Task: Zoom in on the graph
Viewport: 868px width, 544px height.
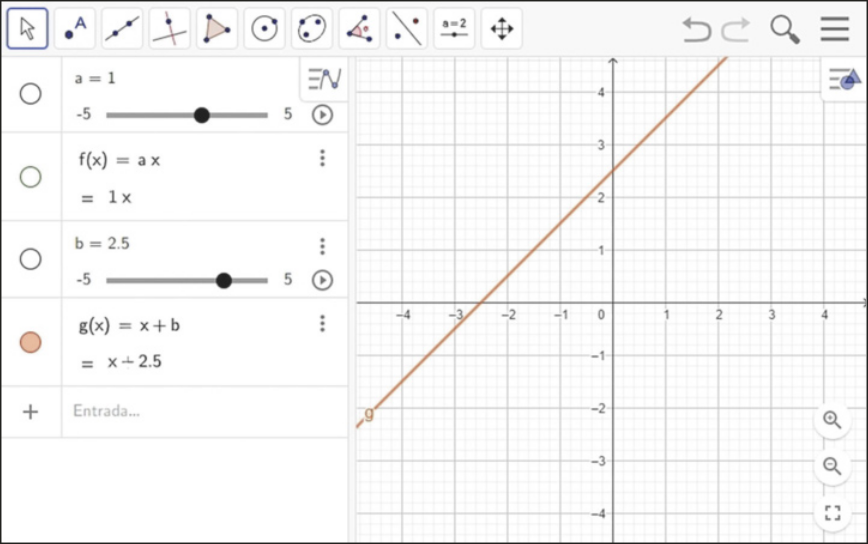Action: click(832, 419)
